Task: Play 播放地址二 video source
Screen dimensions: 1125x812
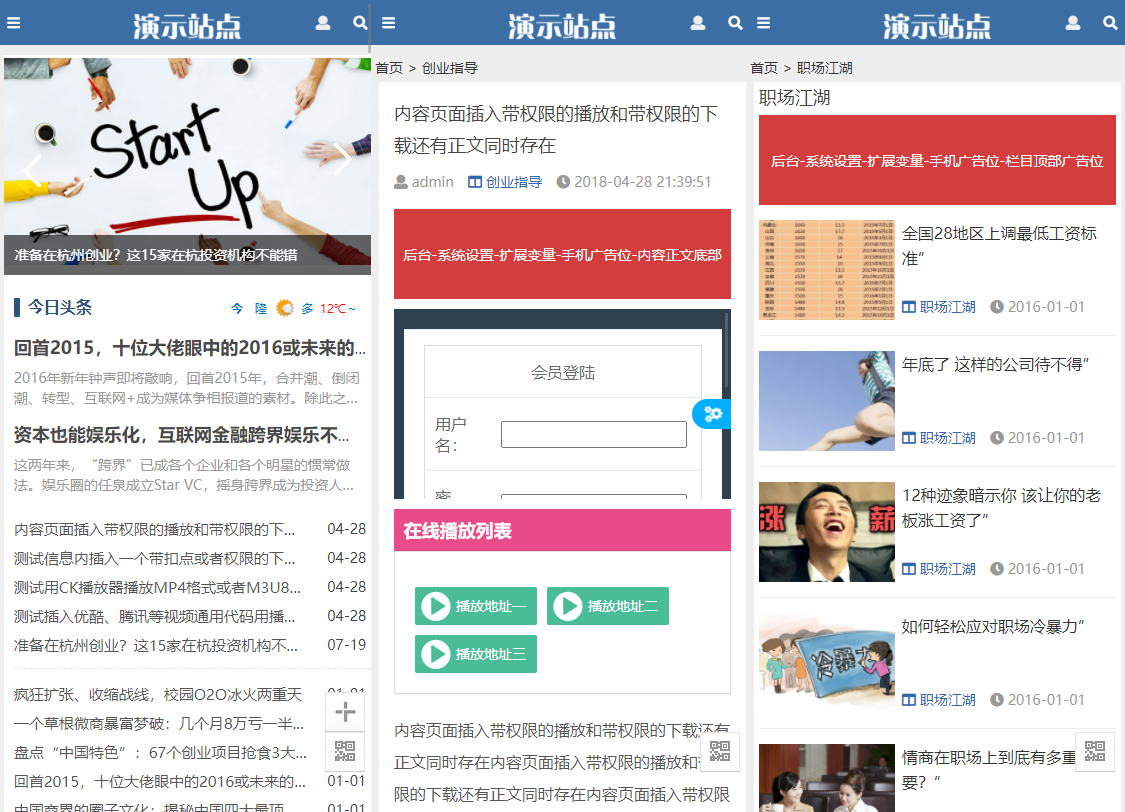Action: pyautogui.click(x=608, y=606)
